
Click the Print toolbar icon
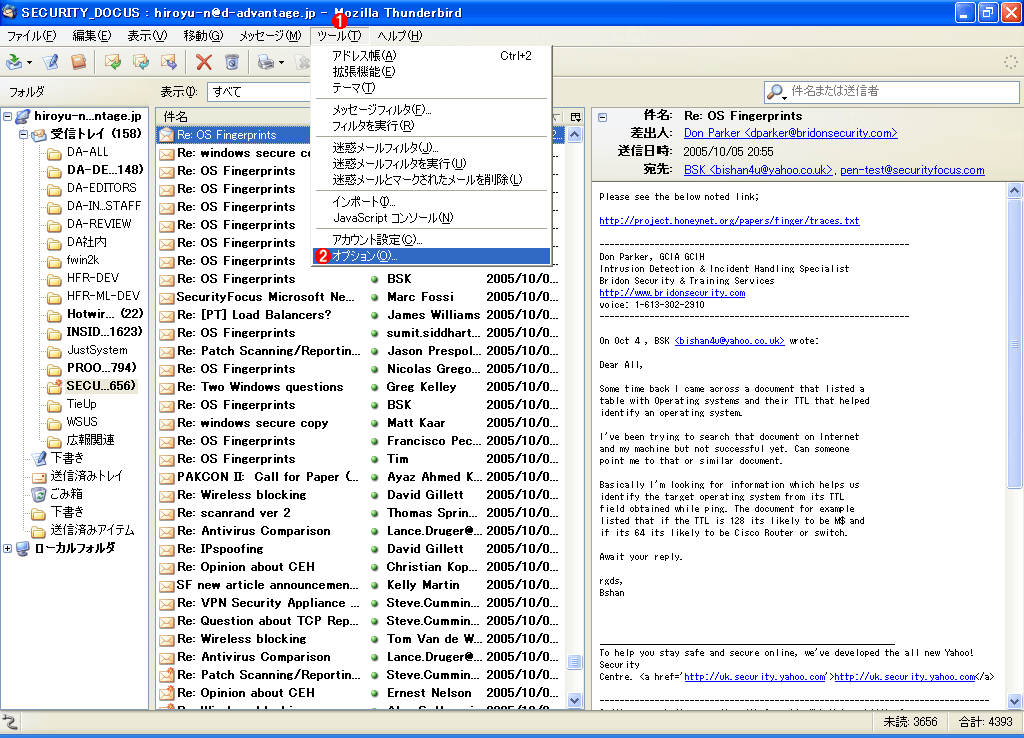coord(265,62)
